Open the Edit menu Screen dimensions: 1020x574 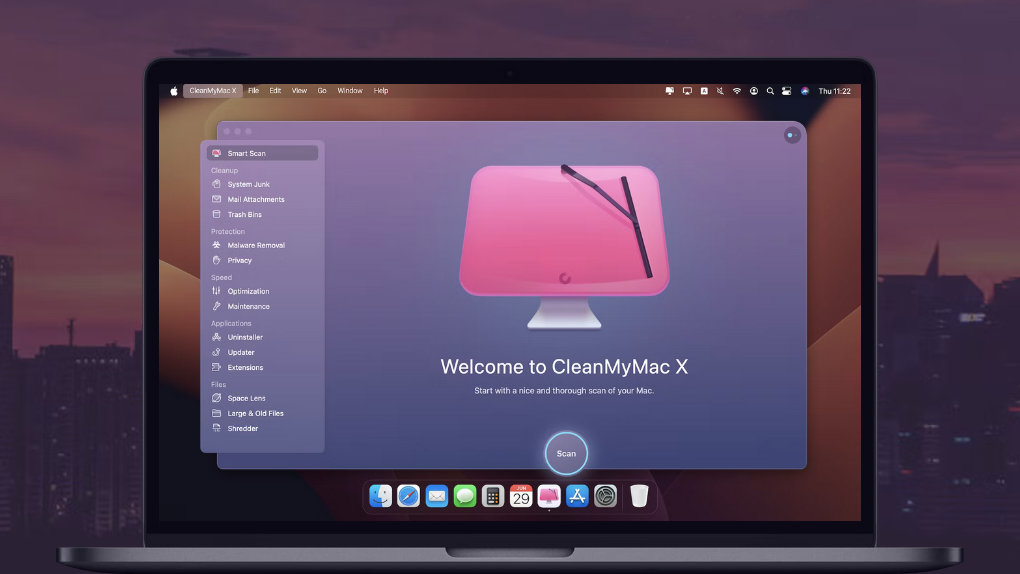(275, 91)
